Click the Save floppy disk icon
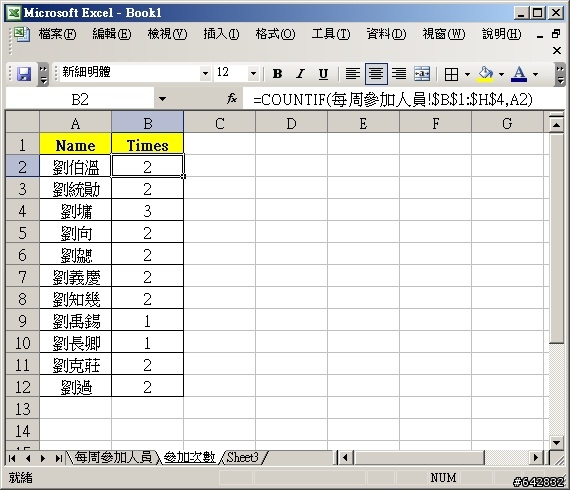Image resolution: width=570 pixels, height=490 pixels. [x=24, y=74]
